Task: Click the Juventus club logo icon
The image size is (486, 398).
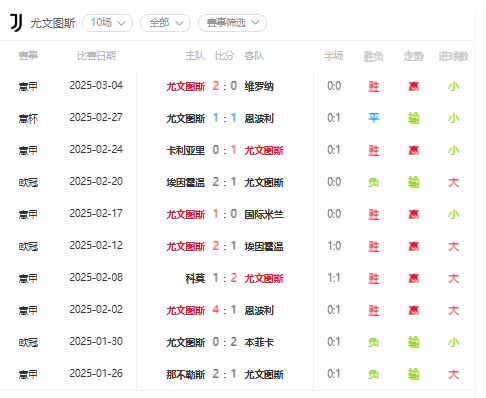Action: pos(16,23)
